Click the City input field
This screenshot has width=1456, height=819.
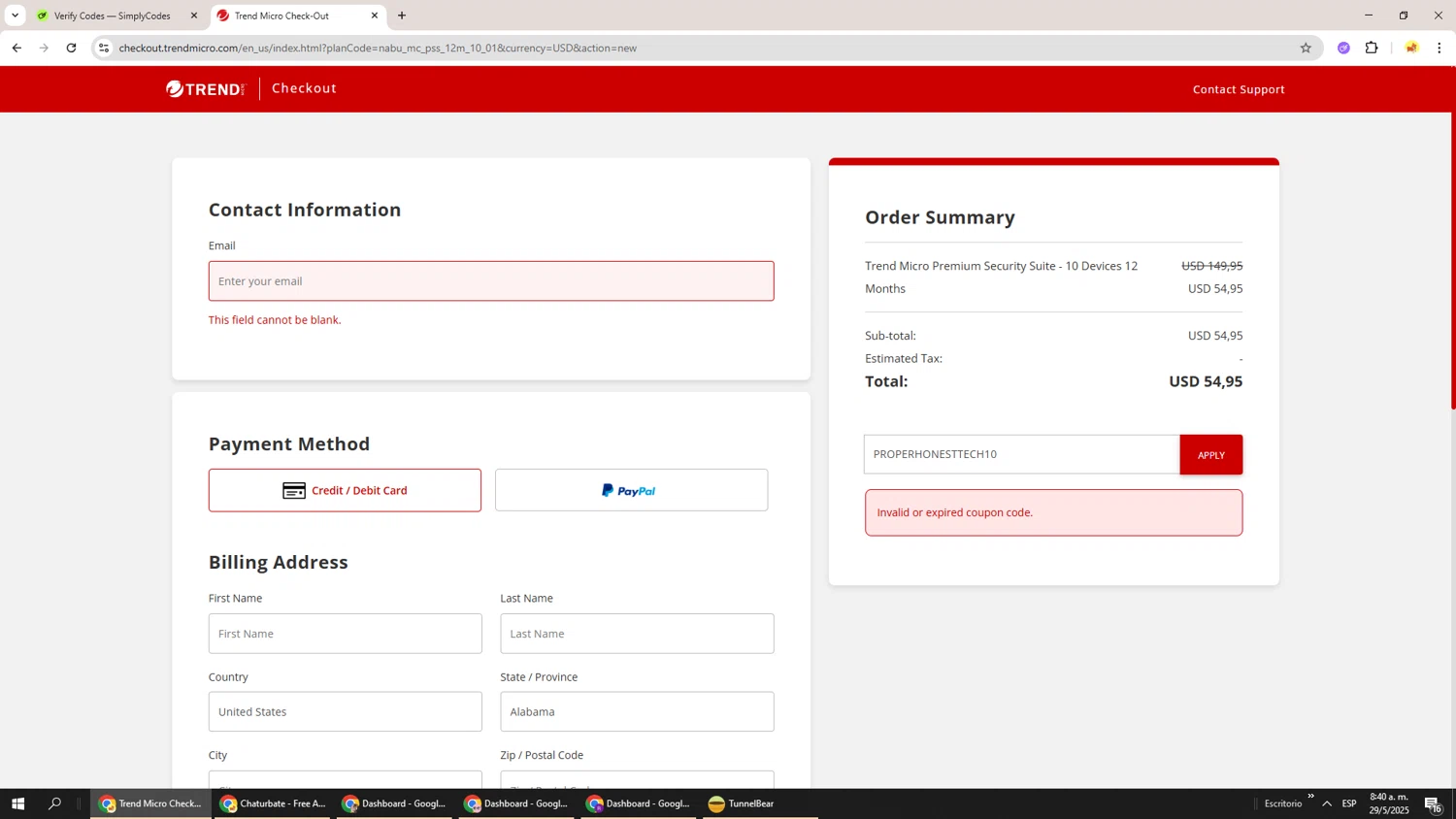pos(345,779)
